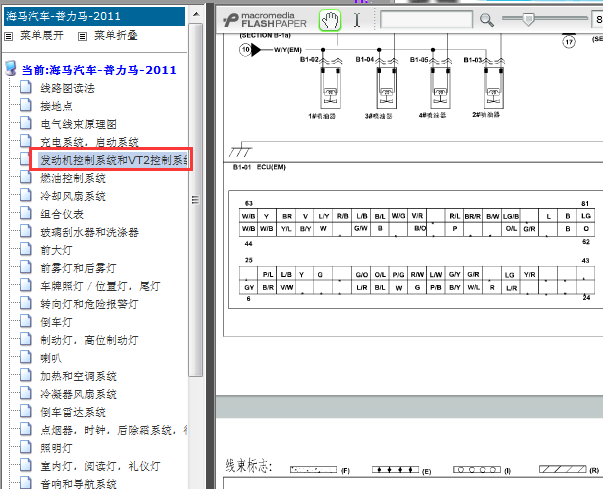Click page icon next to 前大灯
Image resolution: width=603 pixels, height=489 pixels.
tap(26, 249)
